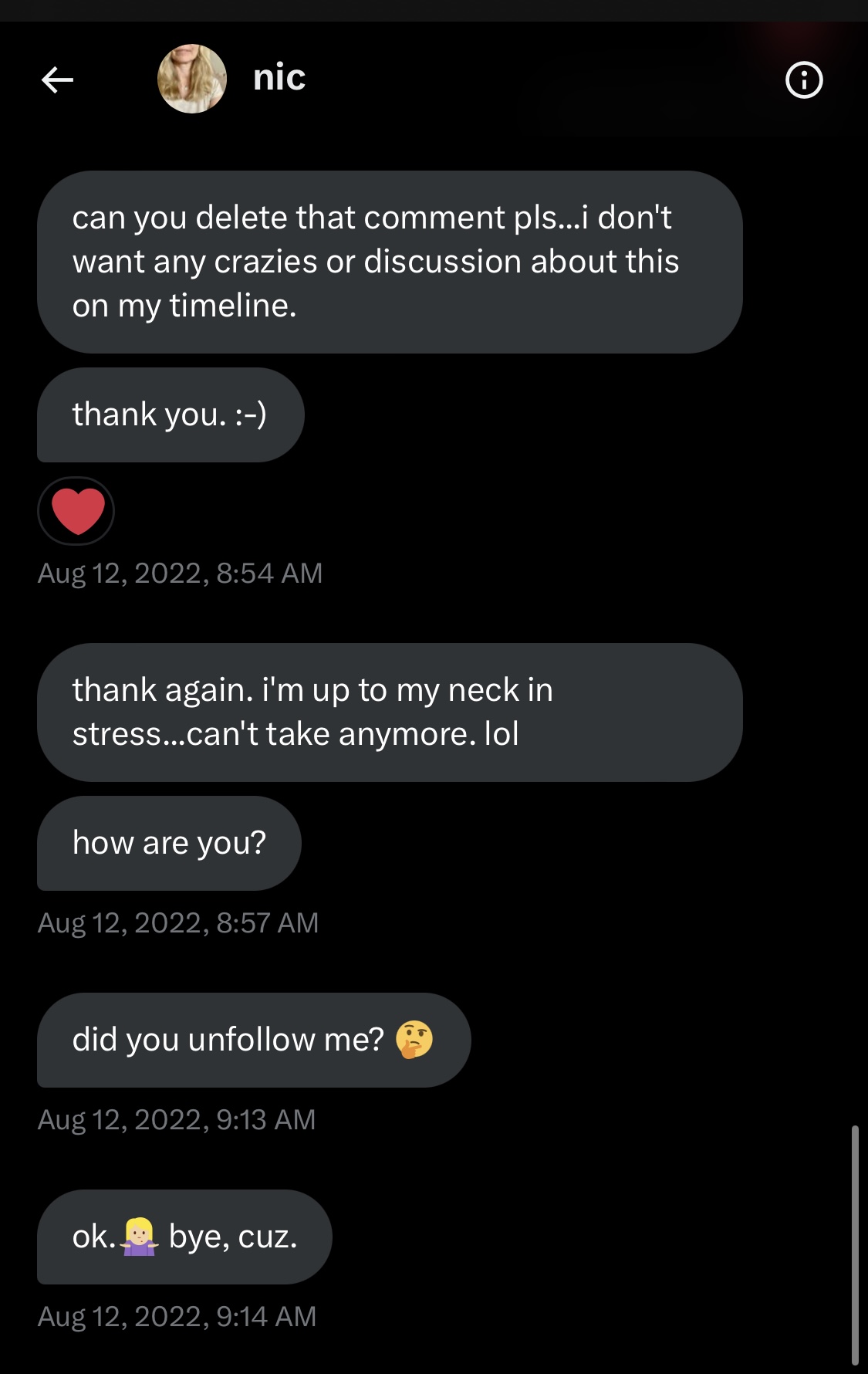
Task: Select the thank you smiley message
Action: pos(170,415)
